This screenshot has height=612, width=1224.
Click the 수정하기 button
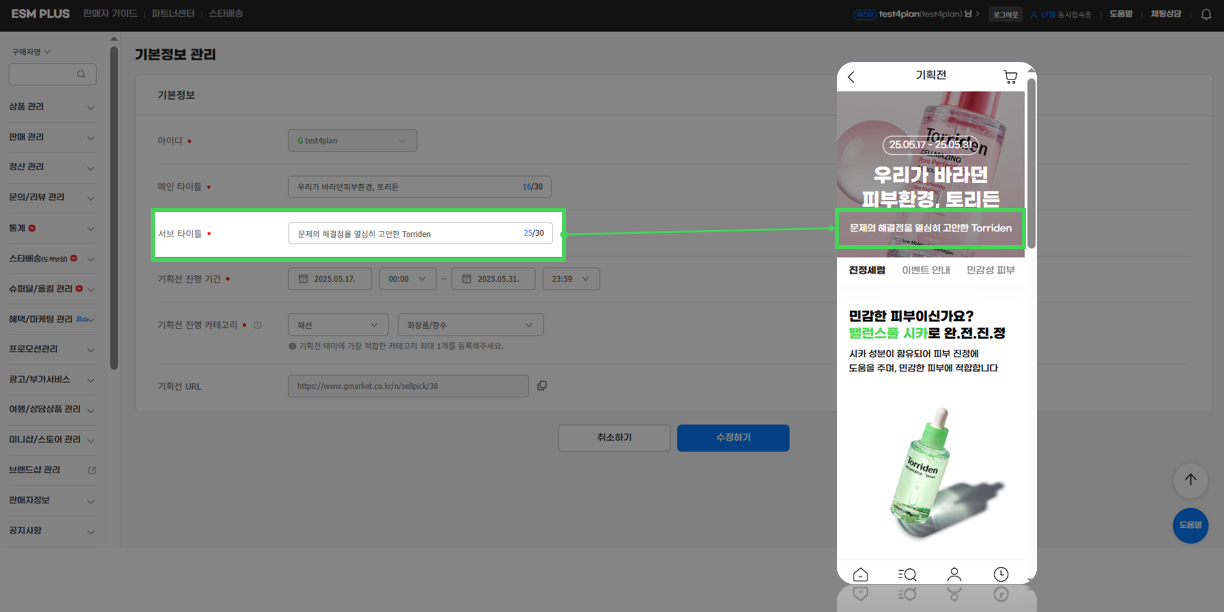pos(733,438)
